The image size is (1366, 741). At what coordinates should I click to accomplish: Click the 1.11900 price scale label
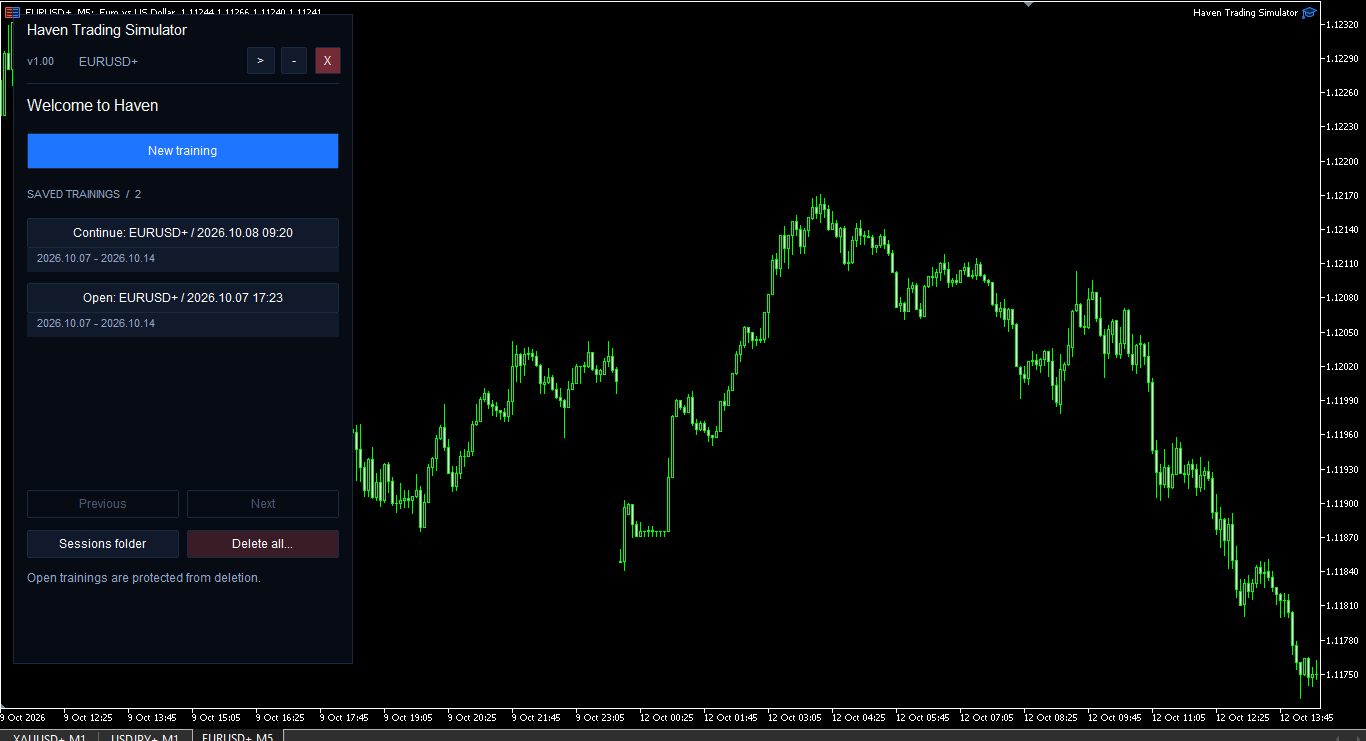click(x=1340, y=503)
